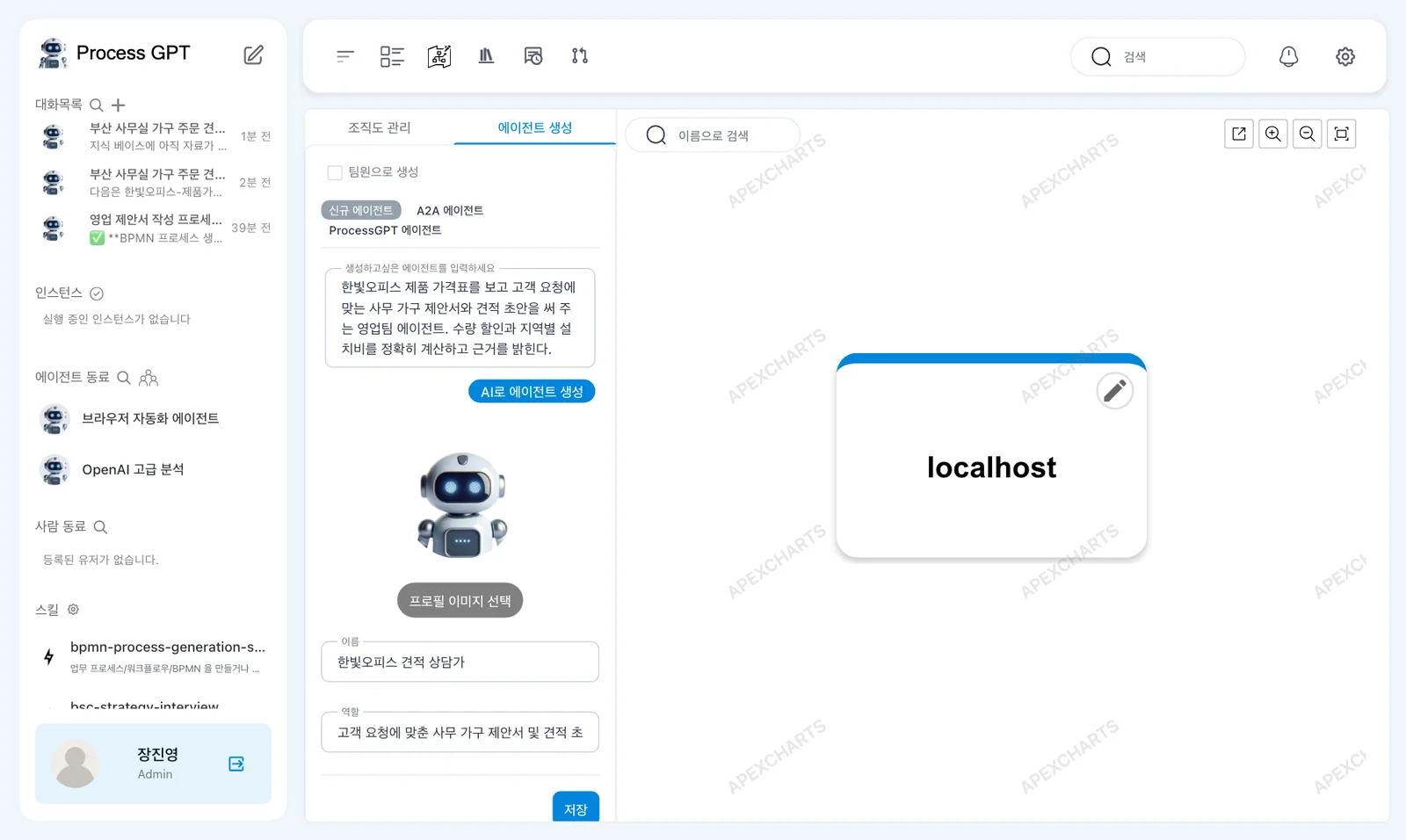This screenshot has width=1406, height=840.
Task: Click the instance check-circle icon
Action: tap(97, 293)
